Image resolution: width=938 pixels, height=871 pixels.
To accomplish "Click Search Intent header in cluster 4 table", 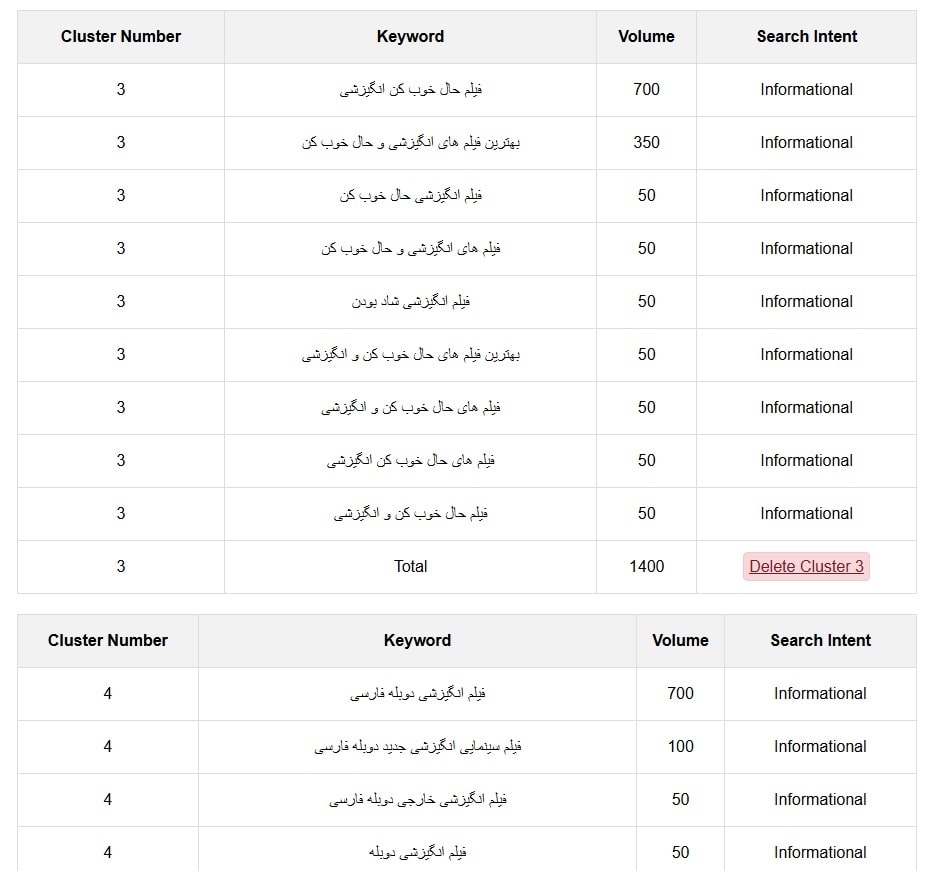I will [x=820, y=641].
